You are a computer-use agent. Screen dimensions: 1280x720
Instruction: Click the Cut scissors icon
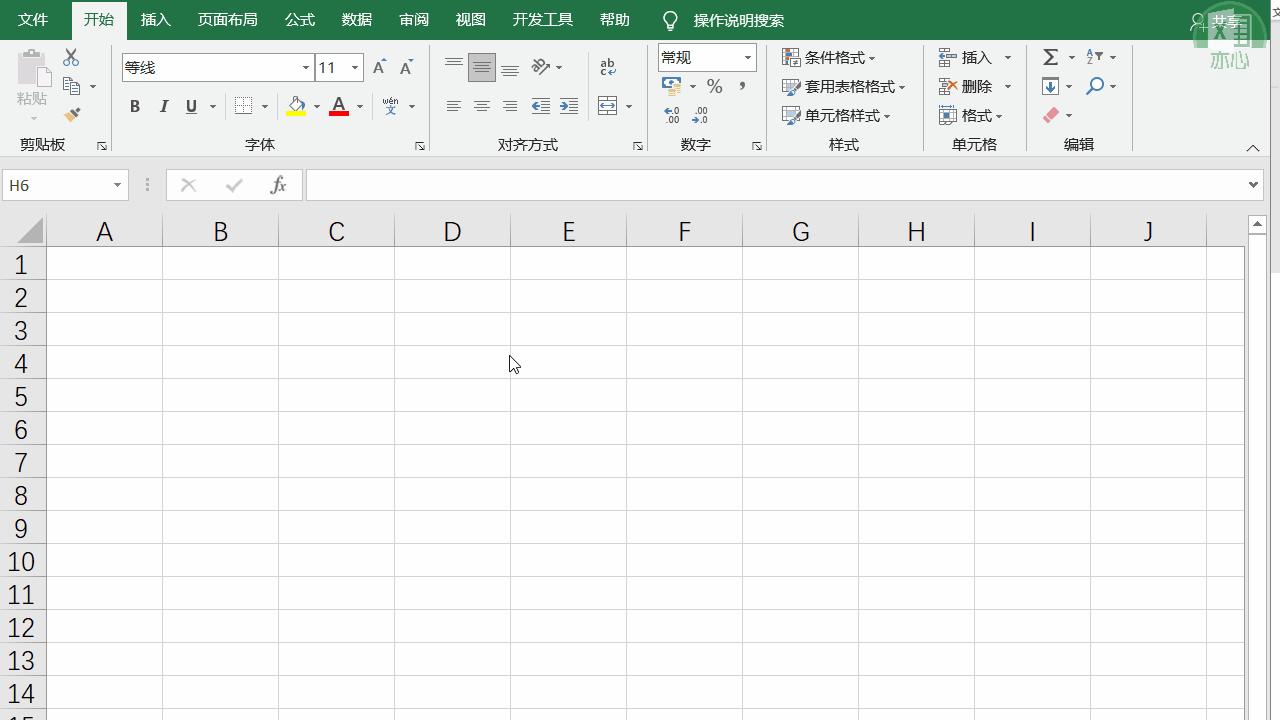(x=71, y=58)
